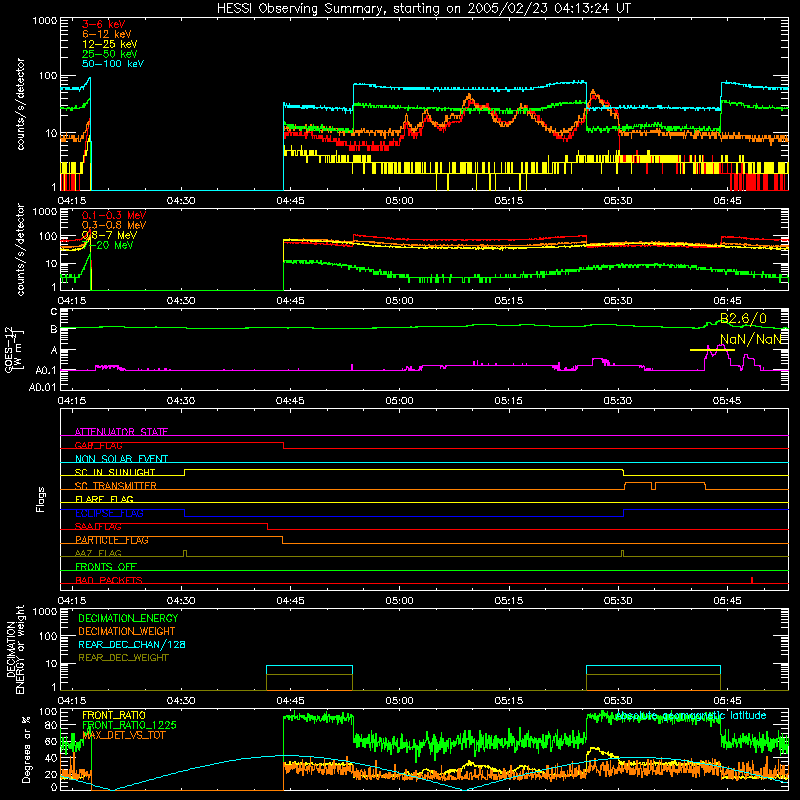The height and width of the screenshot is (800, 800).
Task: Click the 'Flags' vertical axis label
Action: 40,499
